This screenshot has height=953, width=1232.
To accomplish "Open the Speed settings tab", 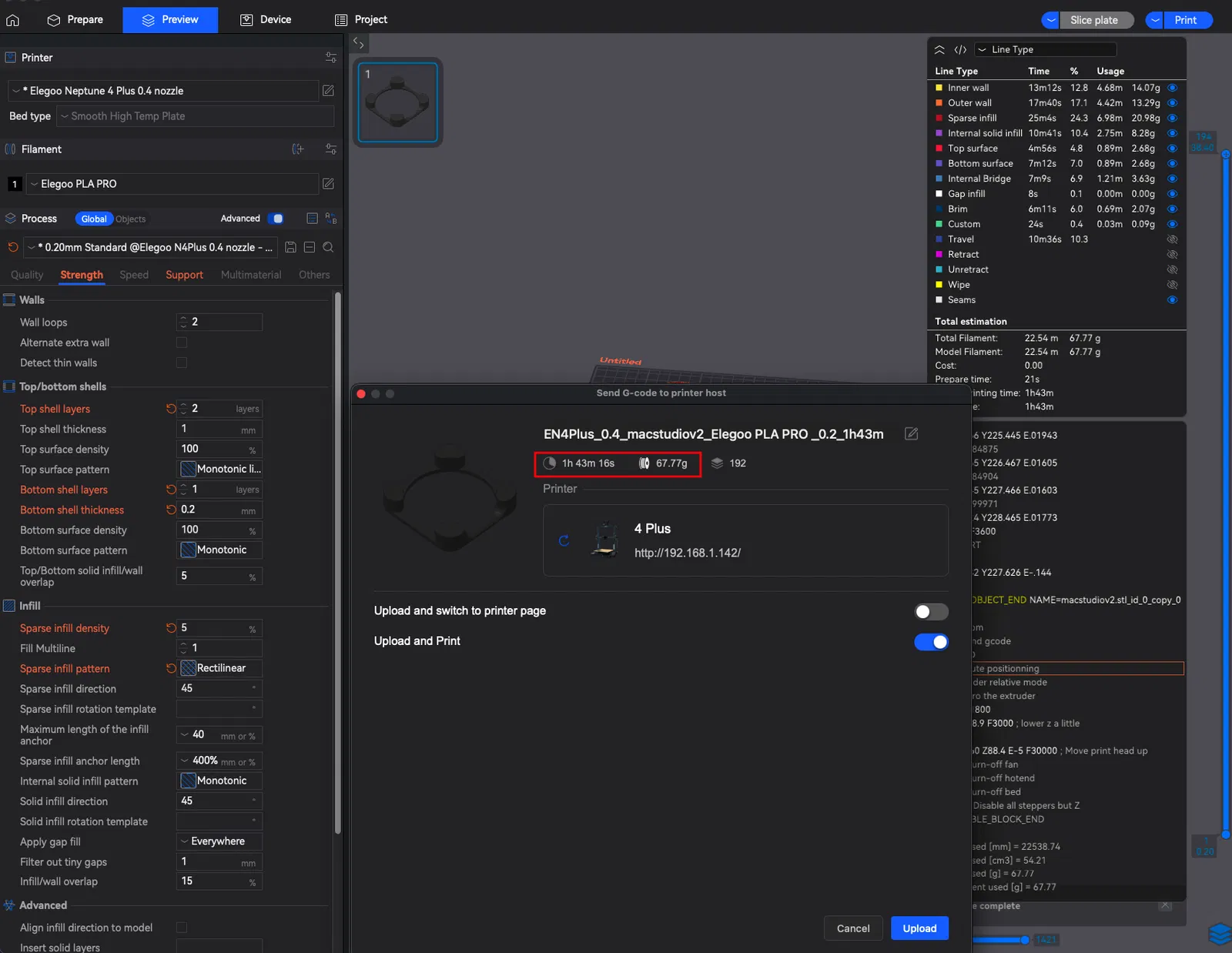I will [x=134, y=275].
